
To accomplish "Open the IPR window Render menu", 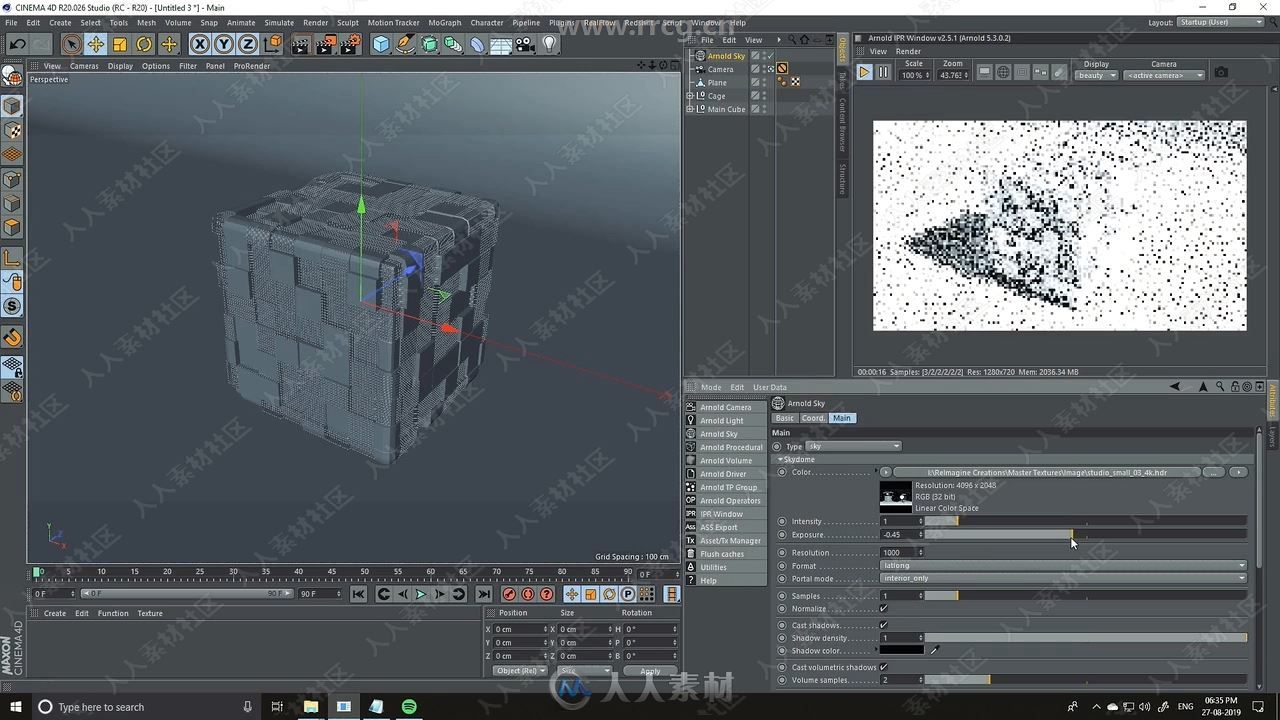I will pos(908,51).
